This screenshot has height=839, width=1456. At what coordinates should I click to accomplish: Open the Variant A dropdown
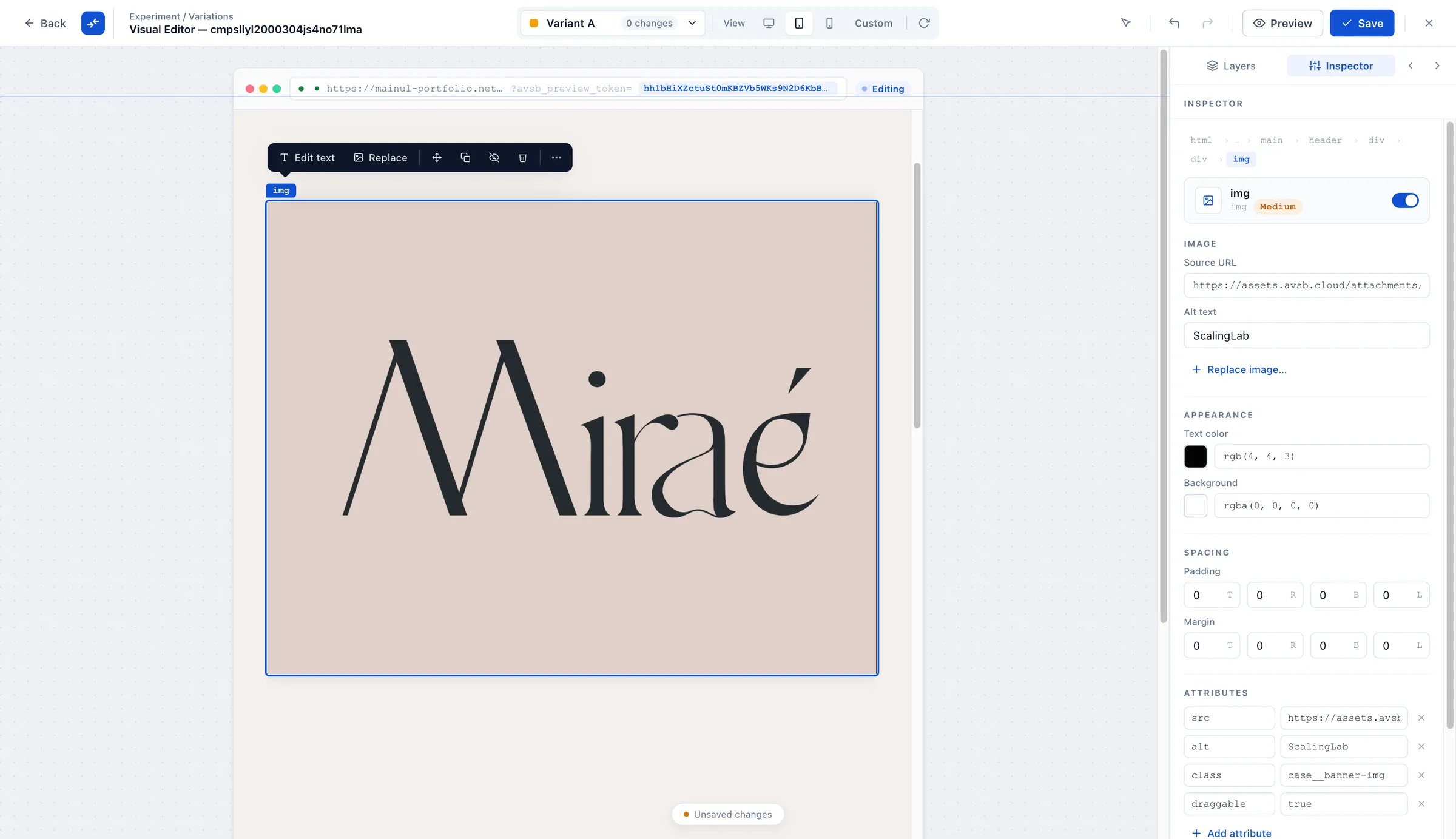coord(613,23)
